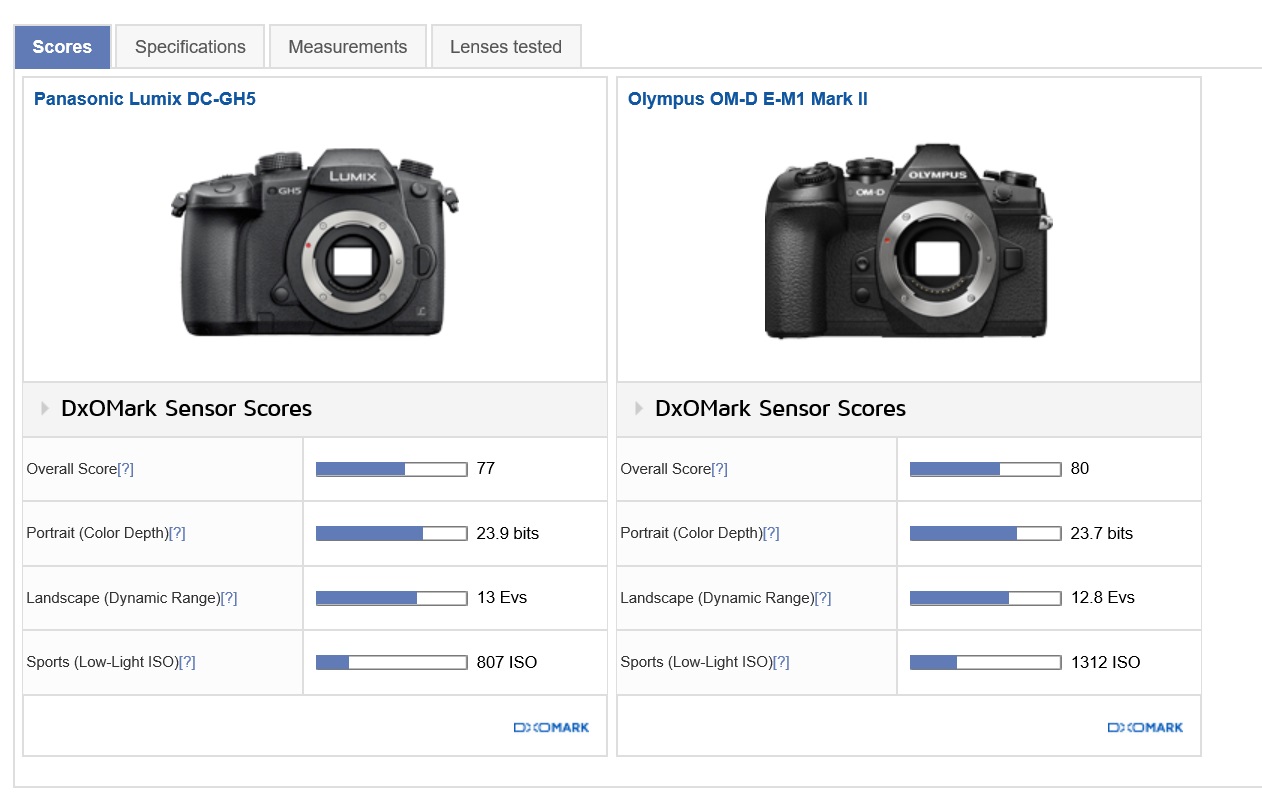Open Landscape Dynamic Range help [?] for Olympus
The height and width of the screenshot is (805, 1262).
tap(823, 598)
